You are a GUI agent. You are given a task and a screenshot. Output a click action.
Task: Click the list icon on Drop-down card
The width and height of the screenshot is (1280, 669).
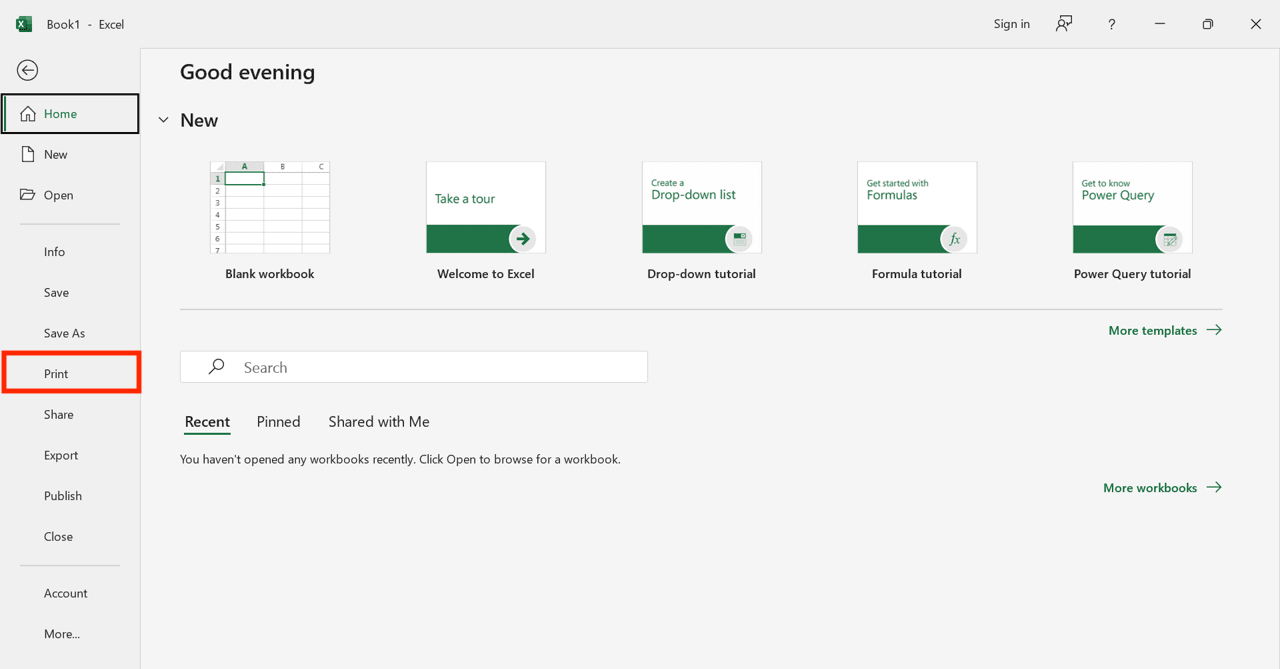tap(739, 239)
